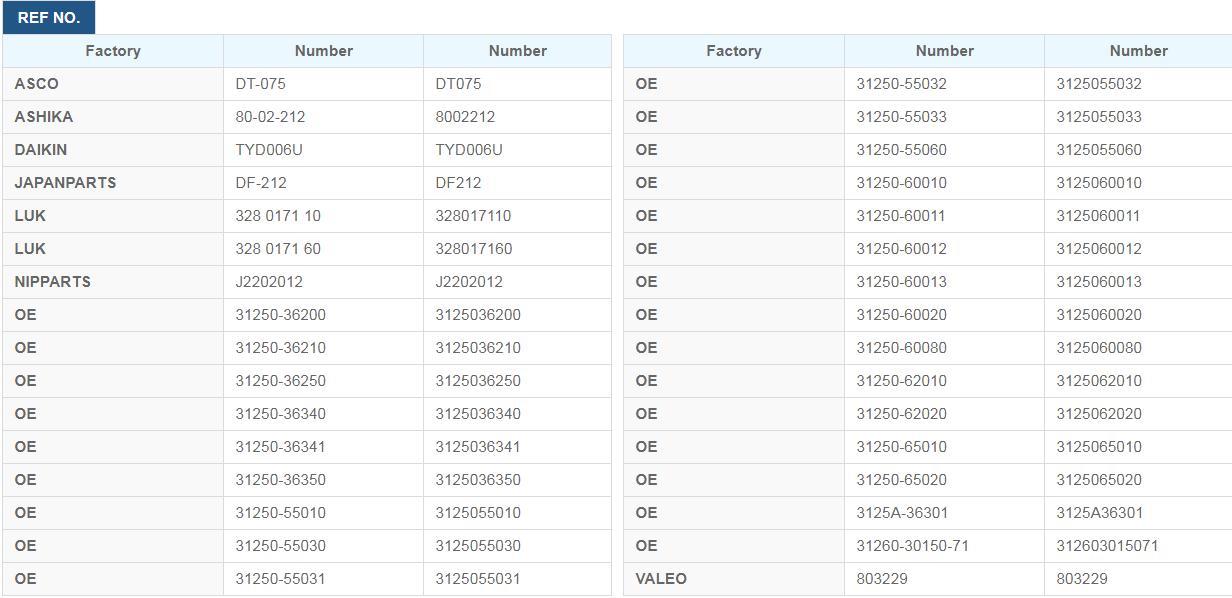This screenshot has height=598, width=1232.
Task: Select number 31250-62020
Action: (x=901, y=414)
